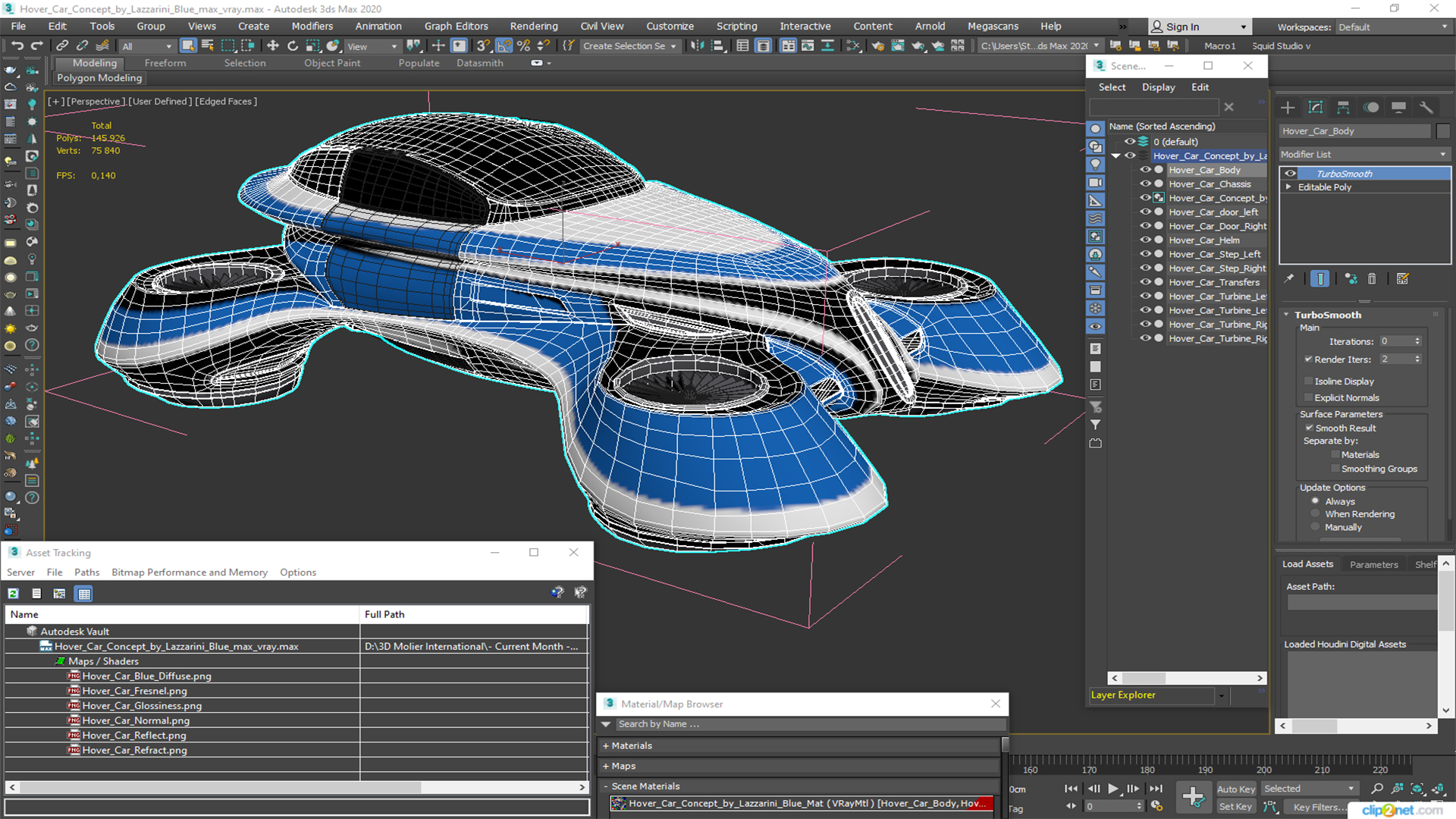Screen dimensions: 1456x819
Task: Remove modifier using the trash can icon
Action: pos(1372,279)
